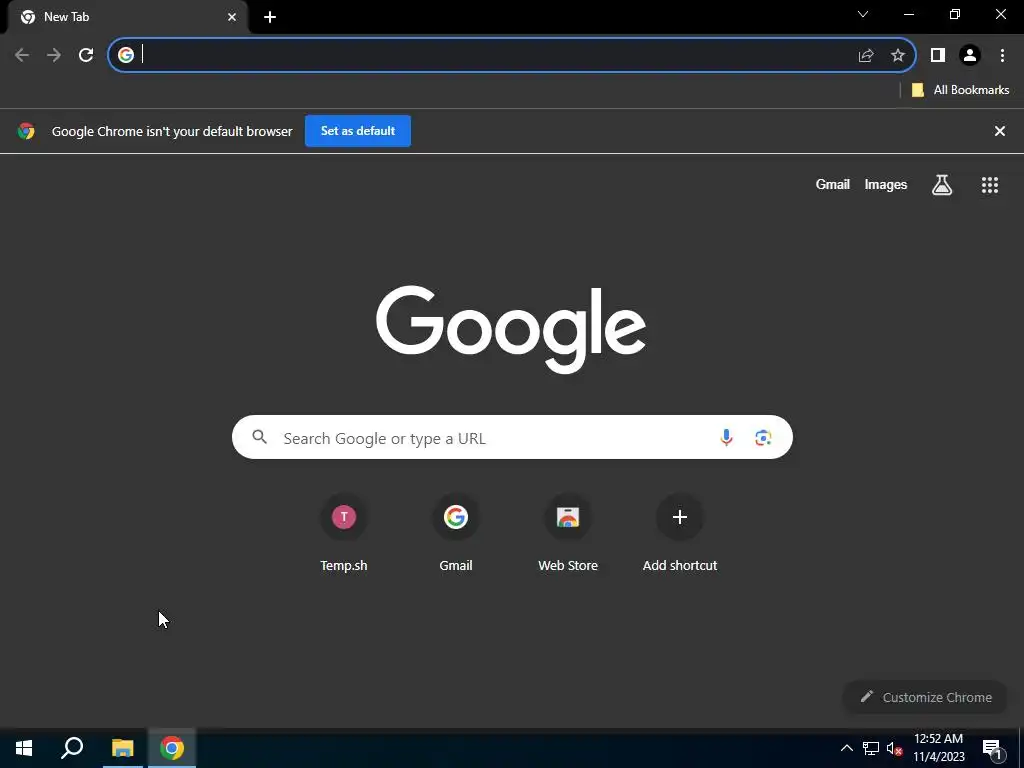Screen dimensions: 1024x768
Task: Click Set as default button
Action: pyautogui.click(x=358, y=131)
